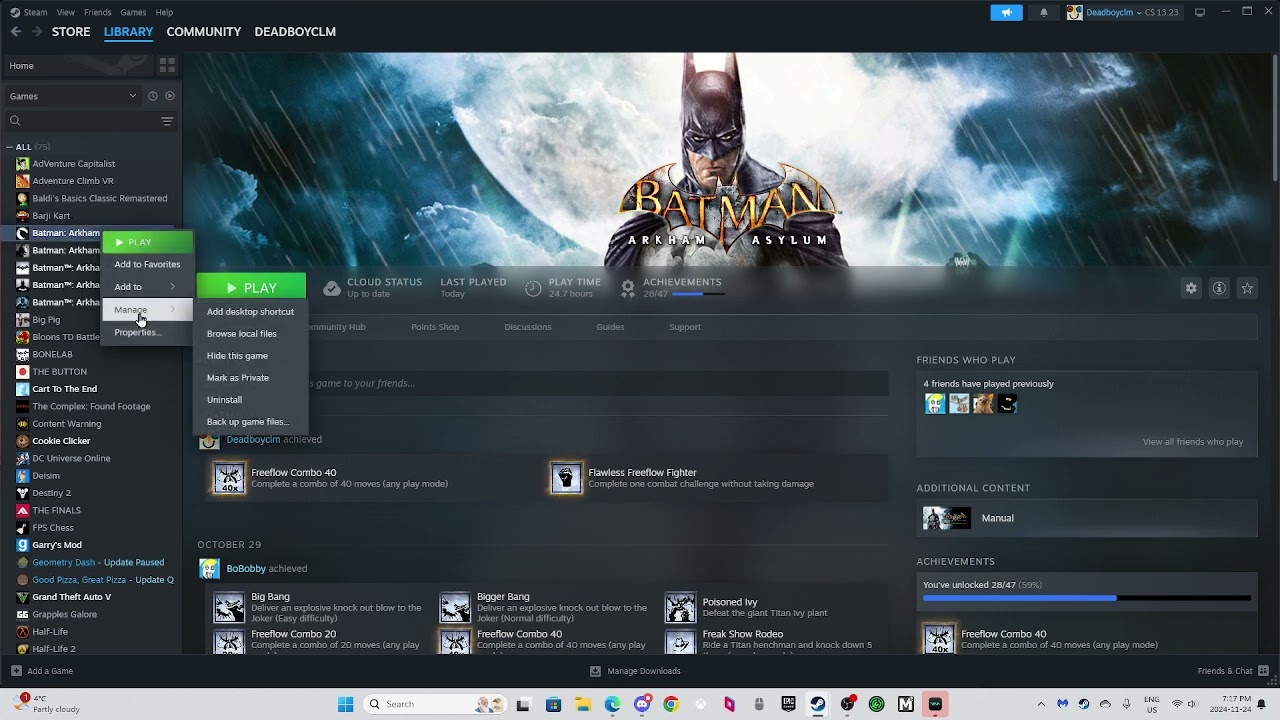Image resolution: width=1280 pixels, height=720 pixels.
Task: Click the ready-to-play filter icon
Action: pos(170,96)
